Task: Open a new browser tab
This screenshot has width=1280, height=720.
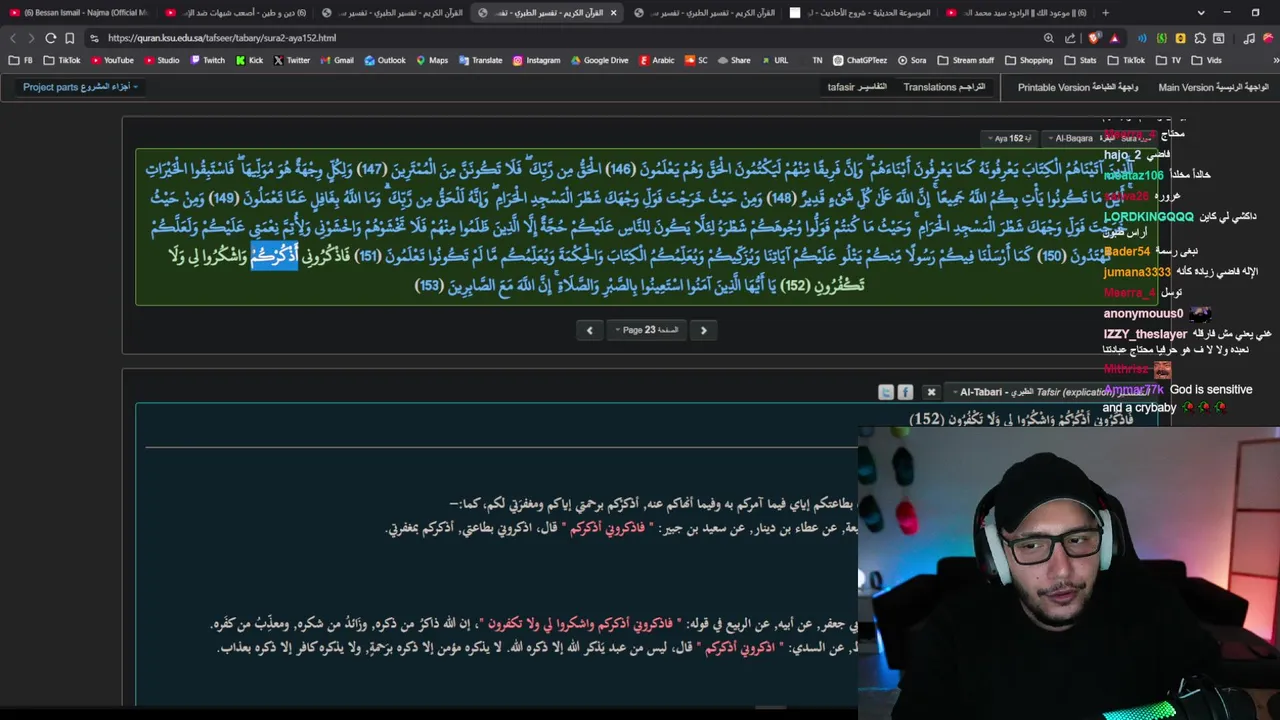Action: [1105, 13]
